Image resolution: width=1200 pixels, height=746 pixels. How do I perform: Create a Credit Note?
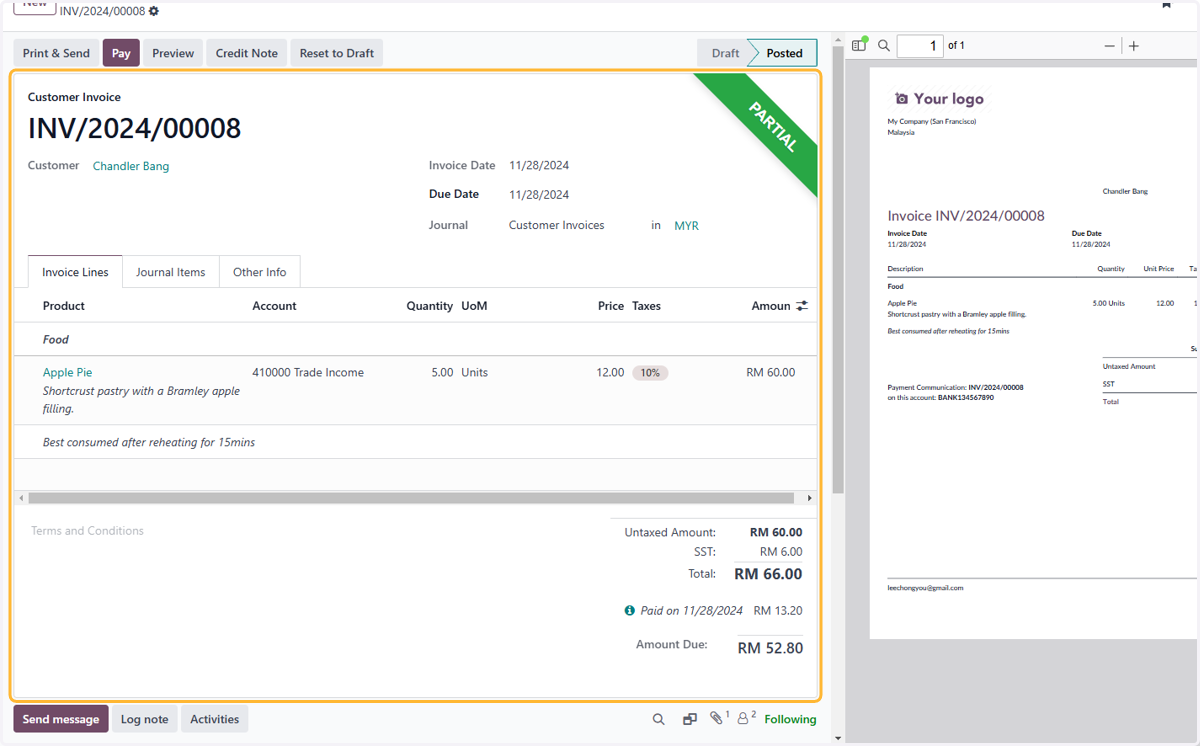click(x=247, y=53)
